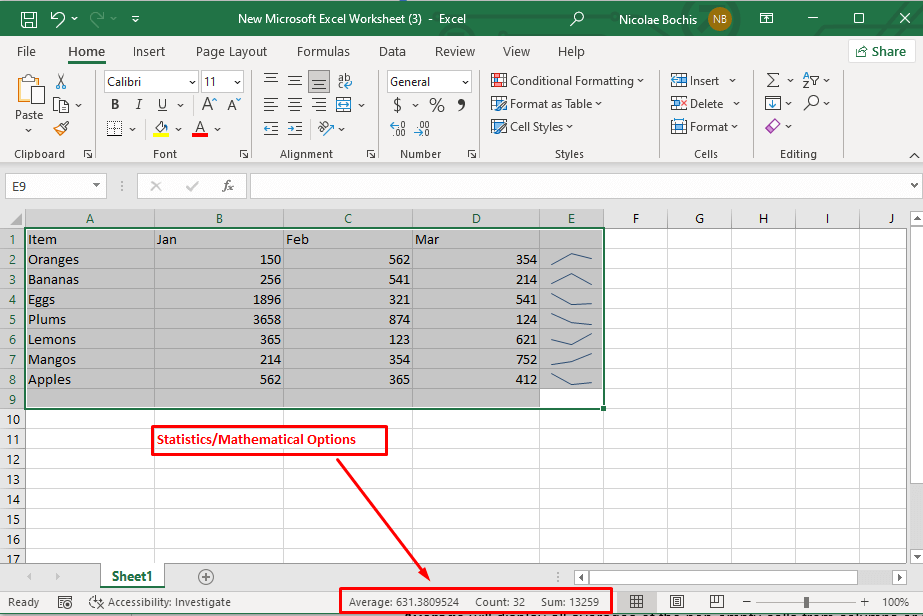923x616 pixels.
Task: Click the Share button
Action: (x=880, y=51)
